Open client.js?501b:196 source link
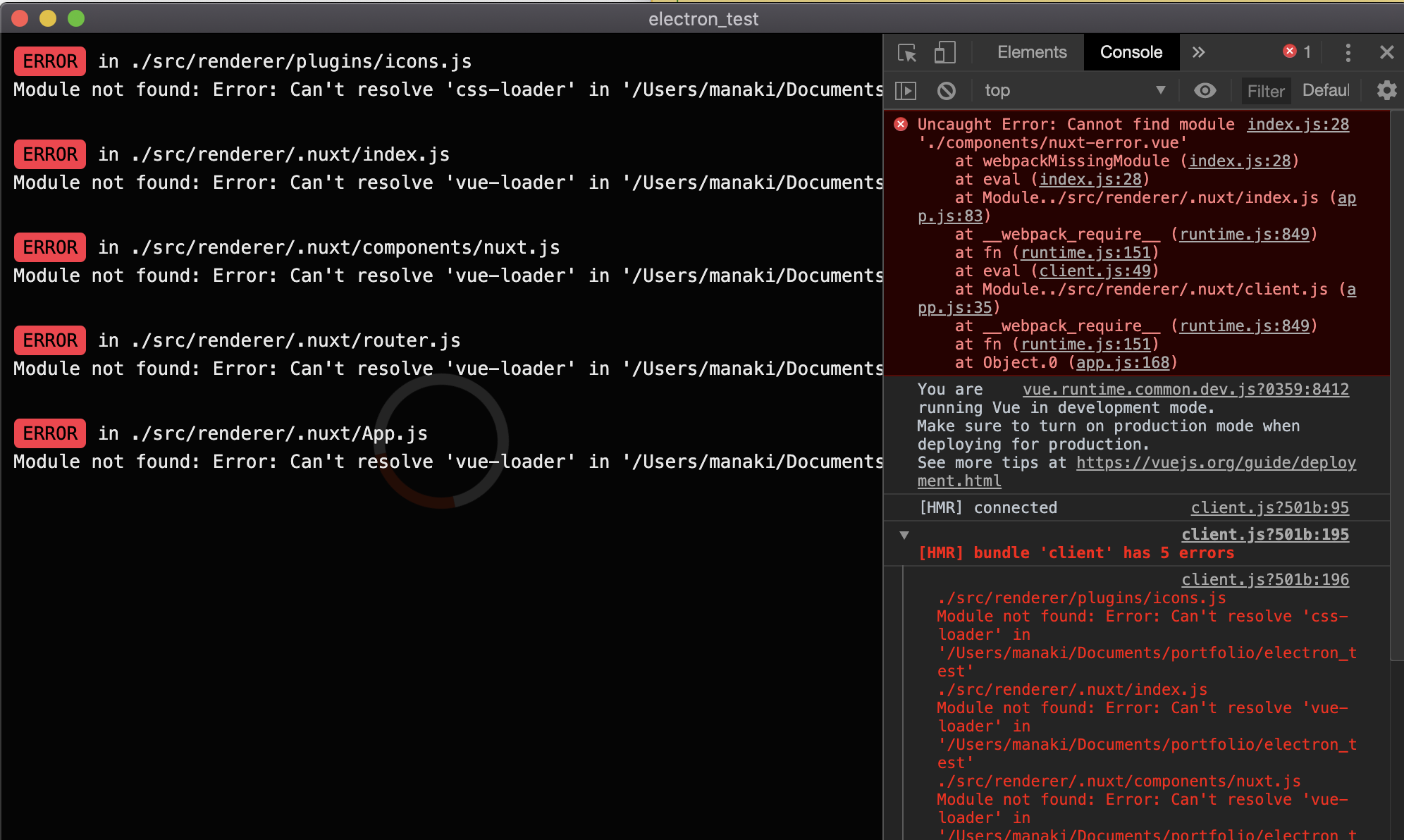Screen dimensions: 1404x840 point(1265,580)
